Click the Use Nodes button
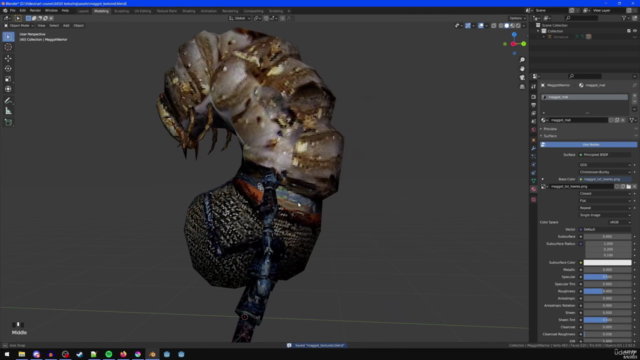This screenshot has height=360, width=640. (x=589, y=145)
